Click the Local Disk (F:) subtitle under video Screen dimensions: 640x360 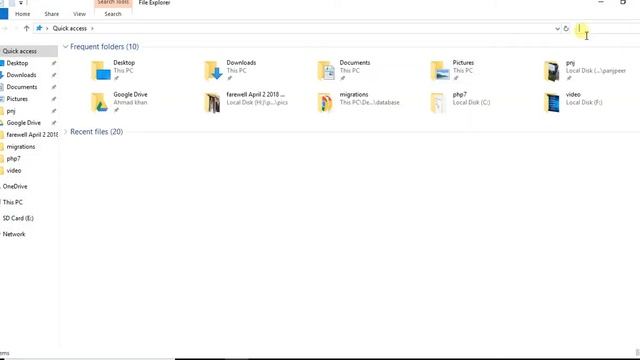click(x=584, y=102)
